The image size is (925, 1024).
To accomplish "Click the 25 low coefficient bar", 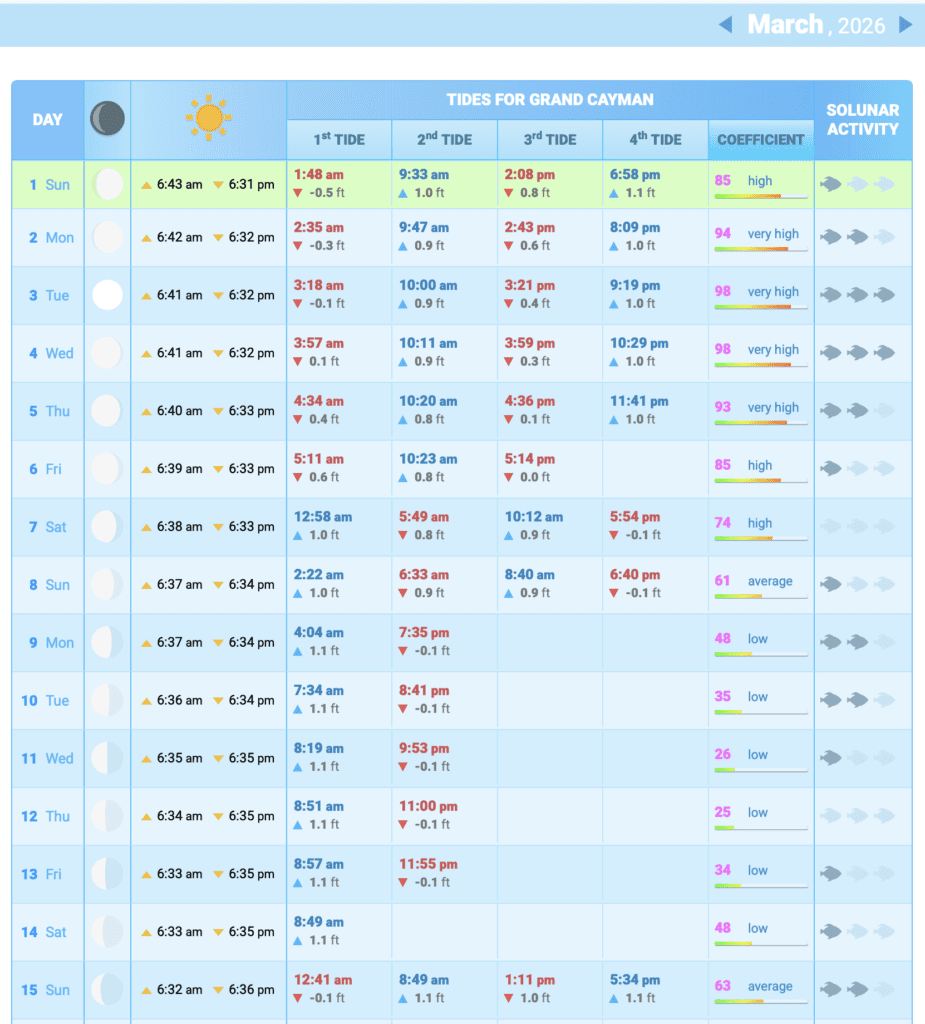I will (x=760, y=828).
